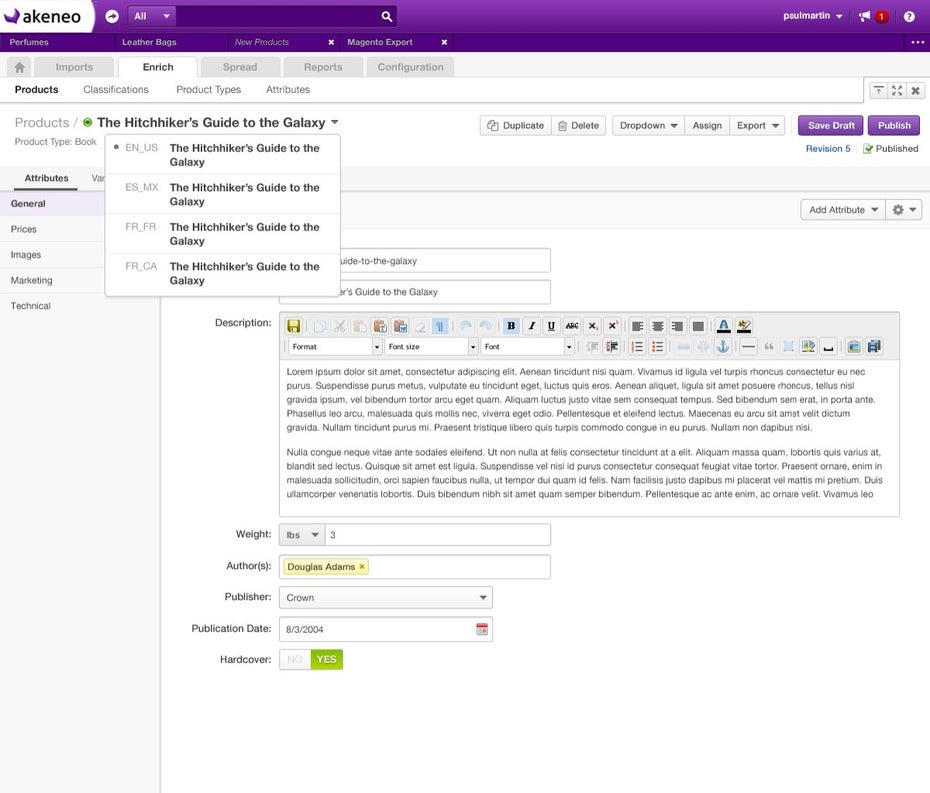The width and height of the screenshot is (930, 793).
Task: Click the cut scissors icon in the editor
Action: (339, 326)
